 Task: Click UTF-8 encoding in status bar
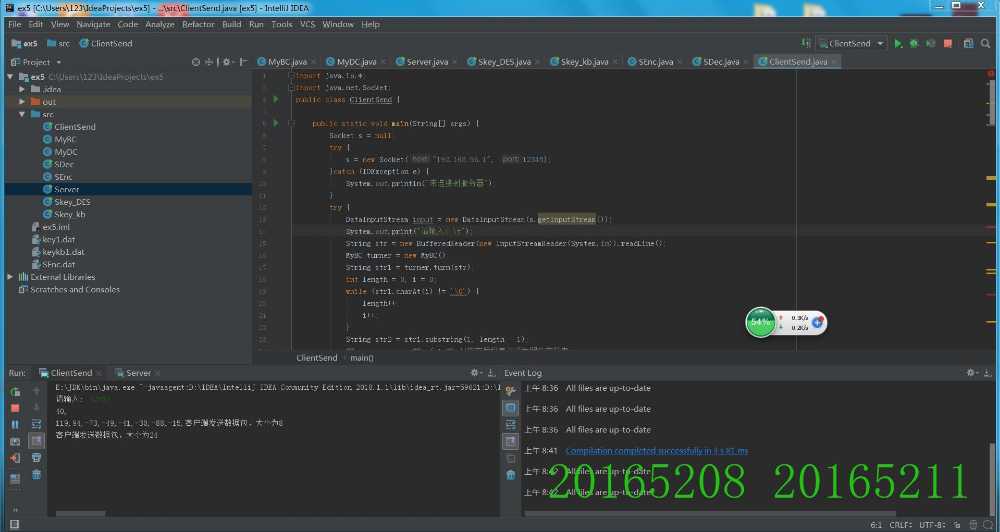click(x=932, y=524)
